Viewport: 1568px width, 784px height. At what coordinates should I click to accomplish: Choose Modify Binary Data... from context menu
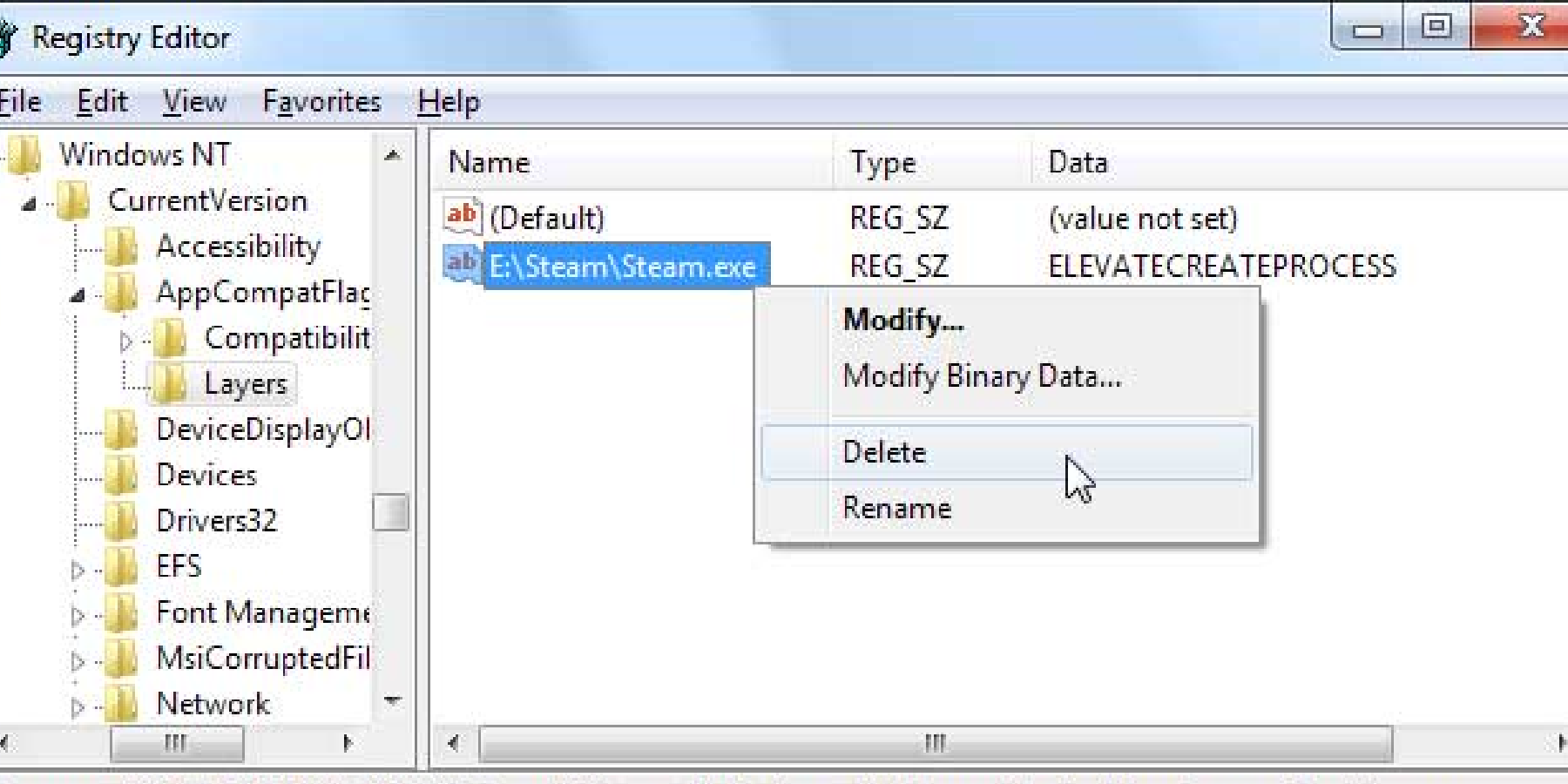[1007, 376]
